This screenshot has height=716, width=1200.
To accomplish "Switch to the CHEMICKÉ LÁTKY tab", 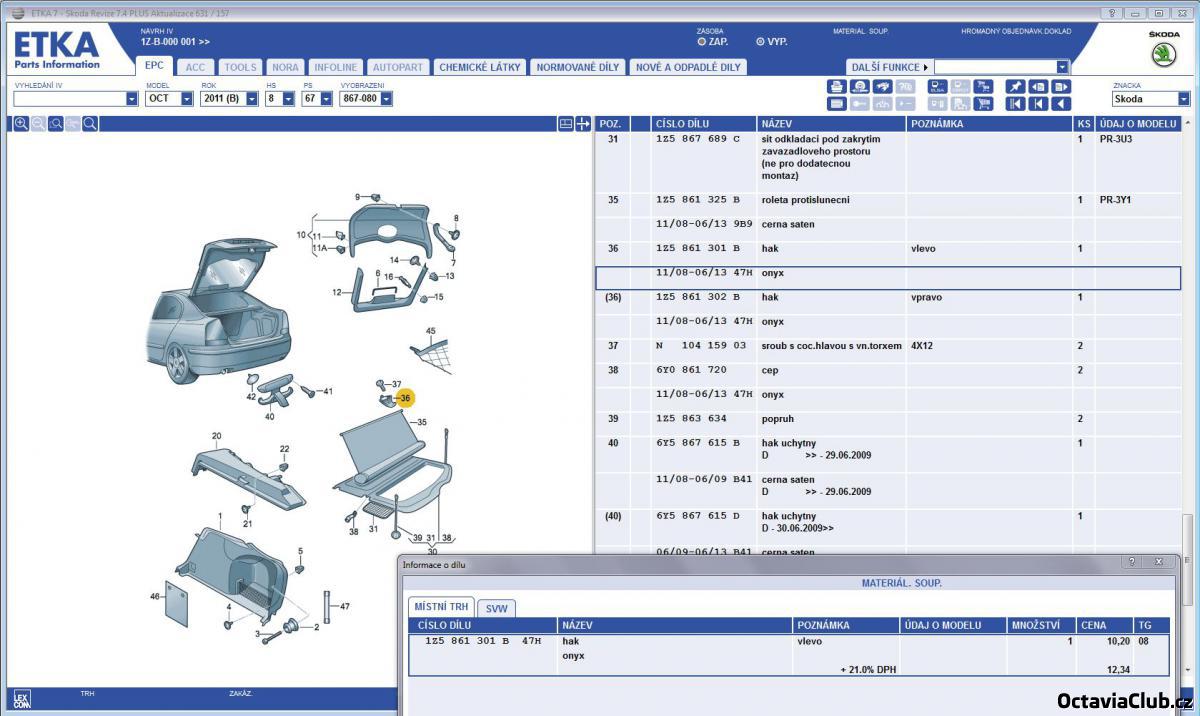I will 479,67.
